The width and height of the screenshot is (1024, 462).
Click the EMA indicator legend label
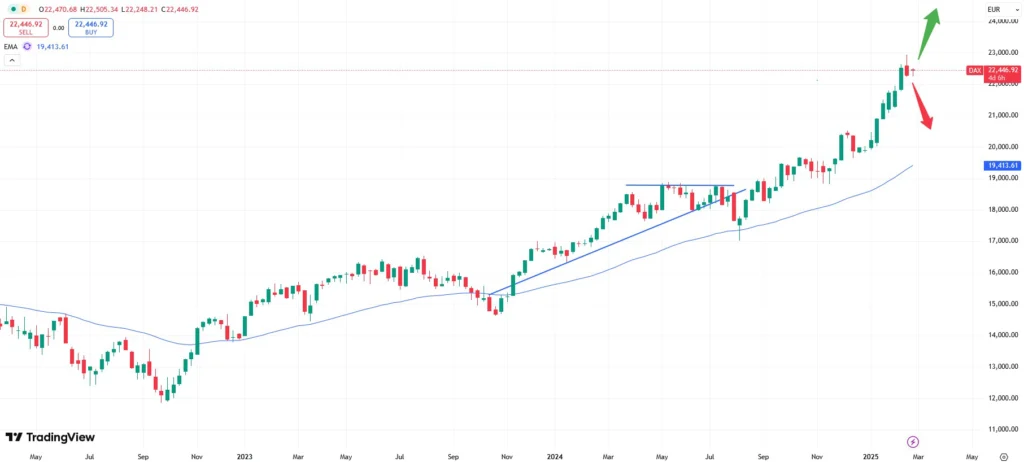click(x=11, y=46)
